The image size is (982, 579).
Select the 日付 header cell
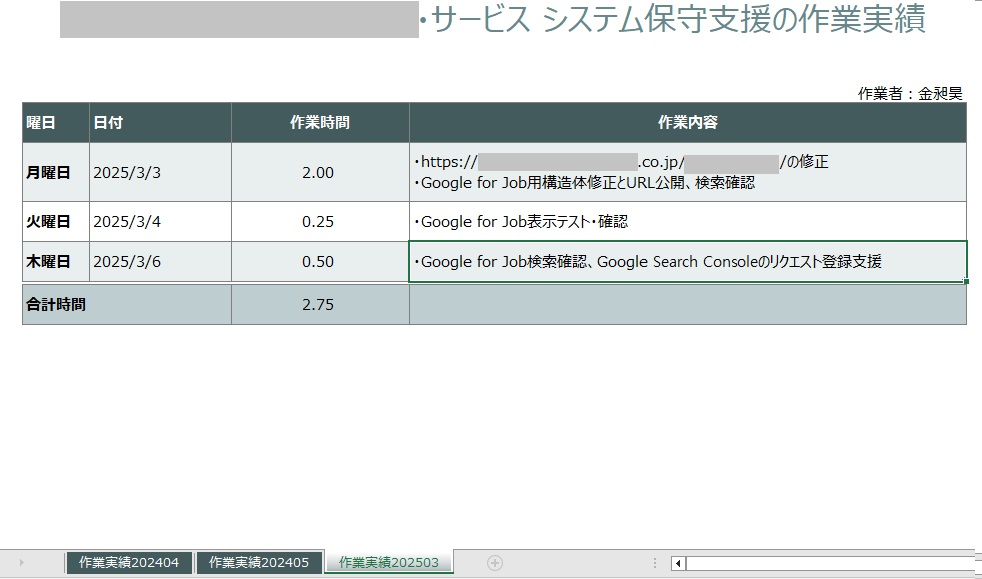[x=160, y=123]
